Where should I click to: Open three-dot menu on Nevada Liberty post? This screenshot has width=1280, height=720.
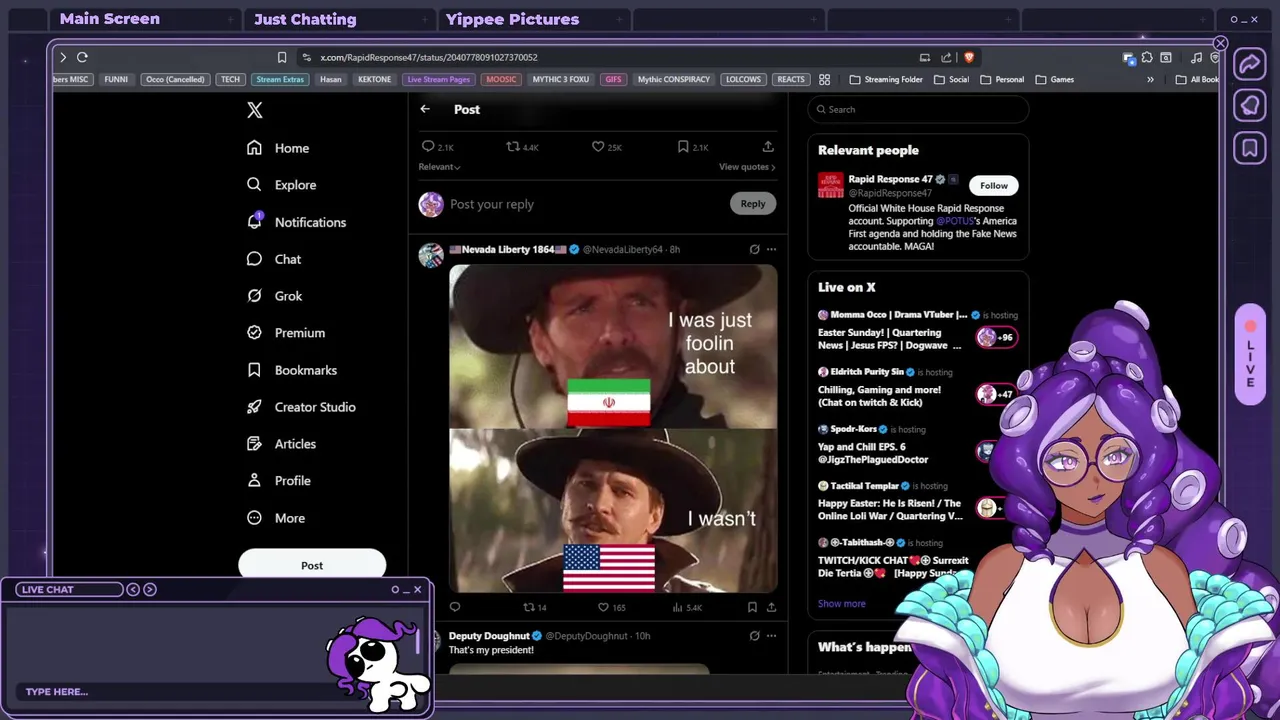coord(771,249)
